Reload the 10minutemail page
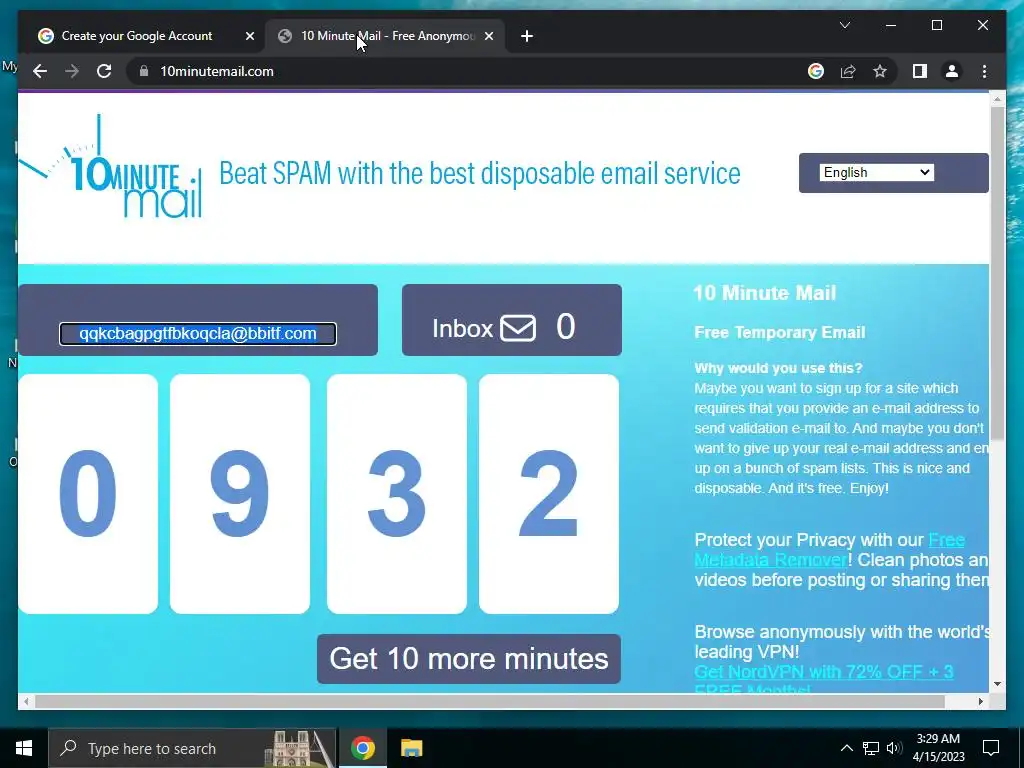 click(x=104, y=71)
